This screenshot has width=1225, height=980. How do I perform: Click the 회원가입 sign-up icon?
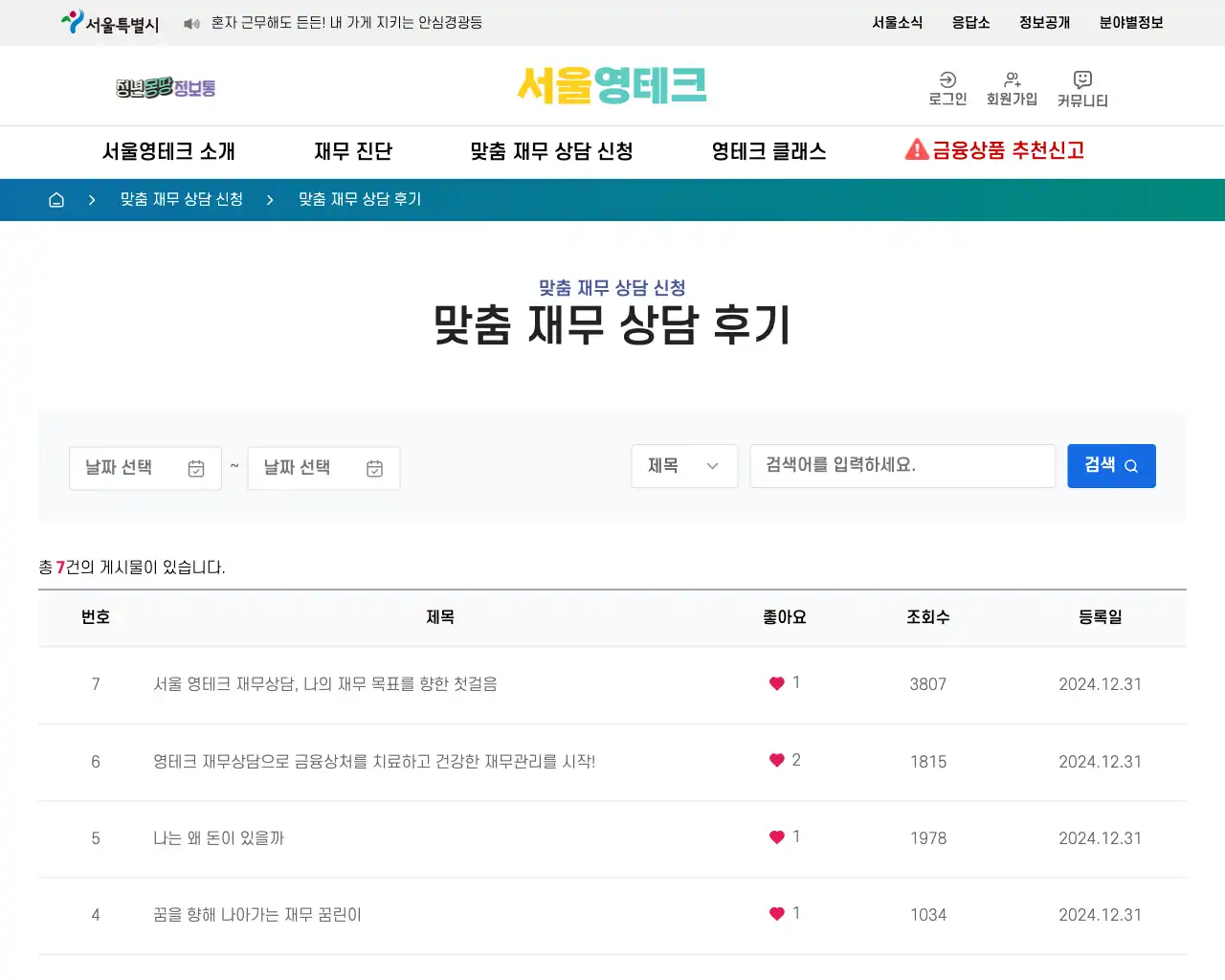click(x=1012, y=79)
